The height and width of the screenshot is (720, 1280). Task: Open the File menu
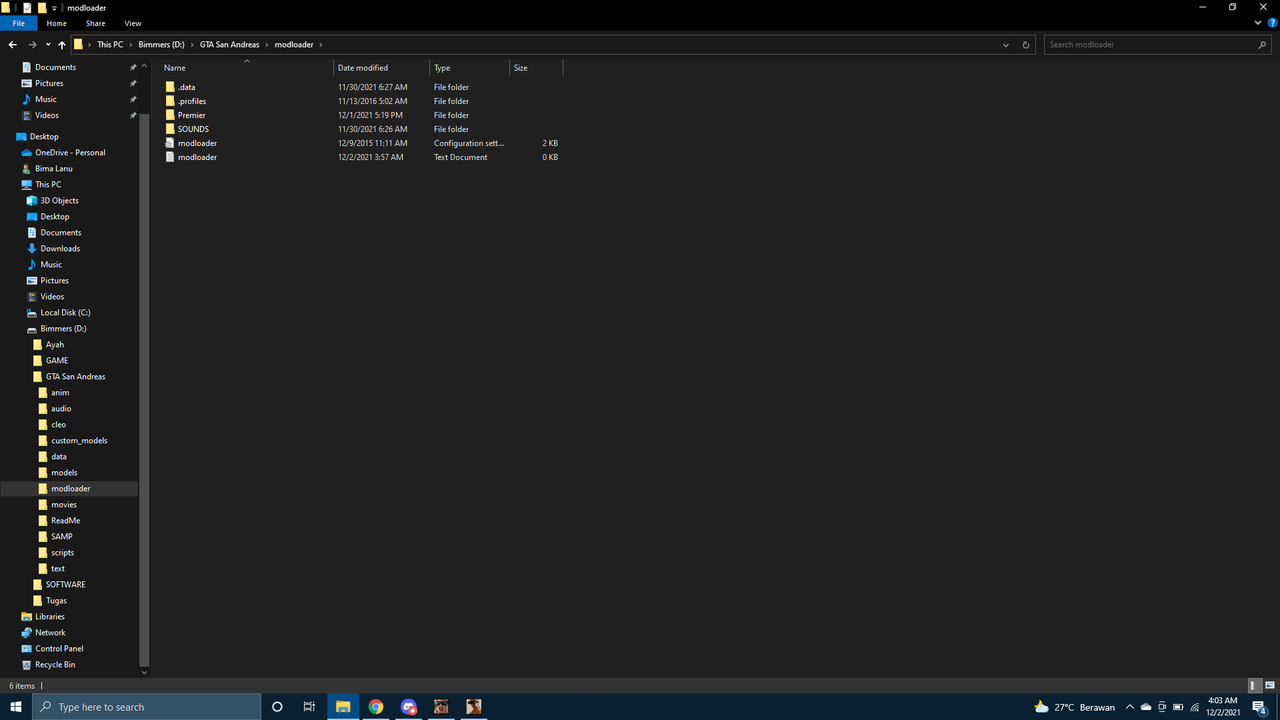click(x=18, y=23)
